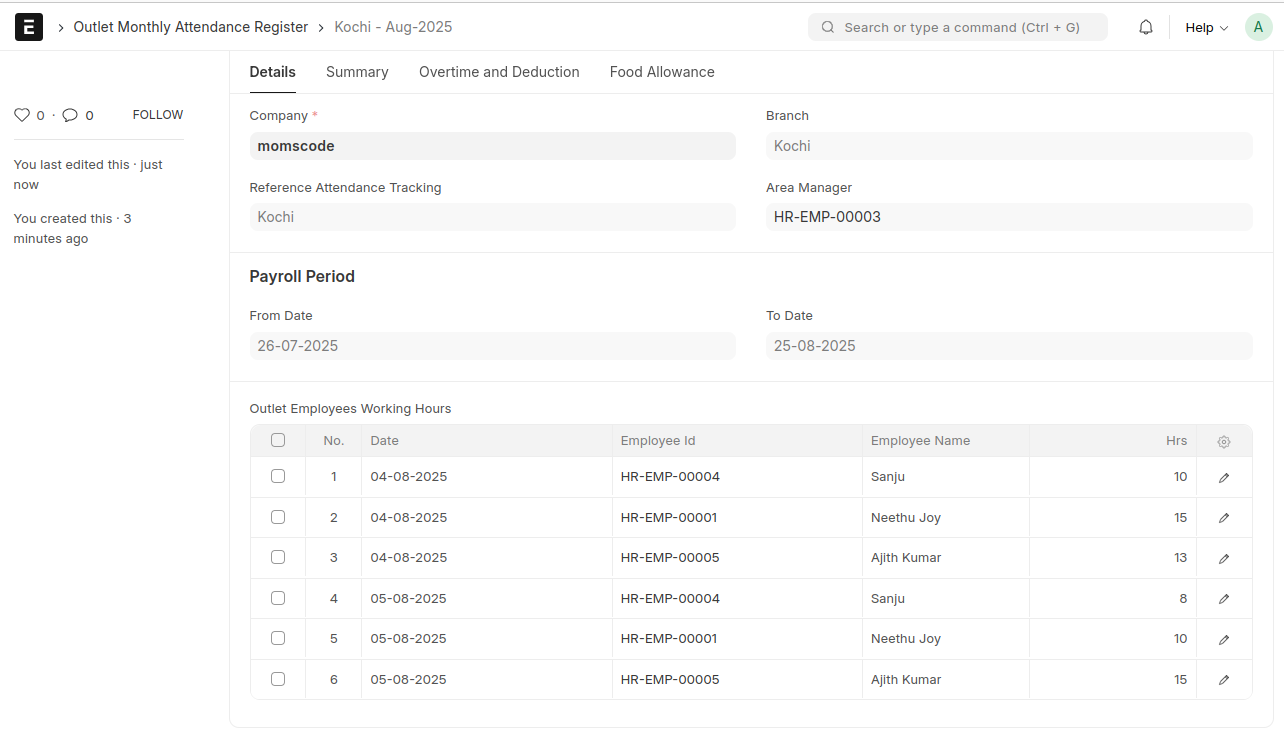Edit row 1 with pencil icon
Screen dimensions: 1284x739
[x=1224, y=478]
